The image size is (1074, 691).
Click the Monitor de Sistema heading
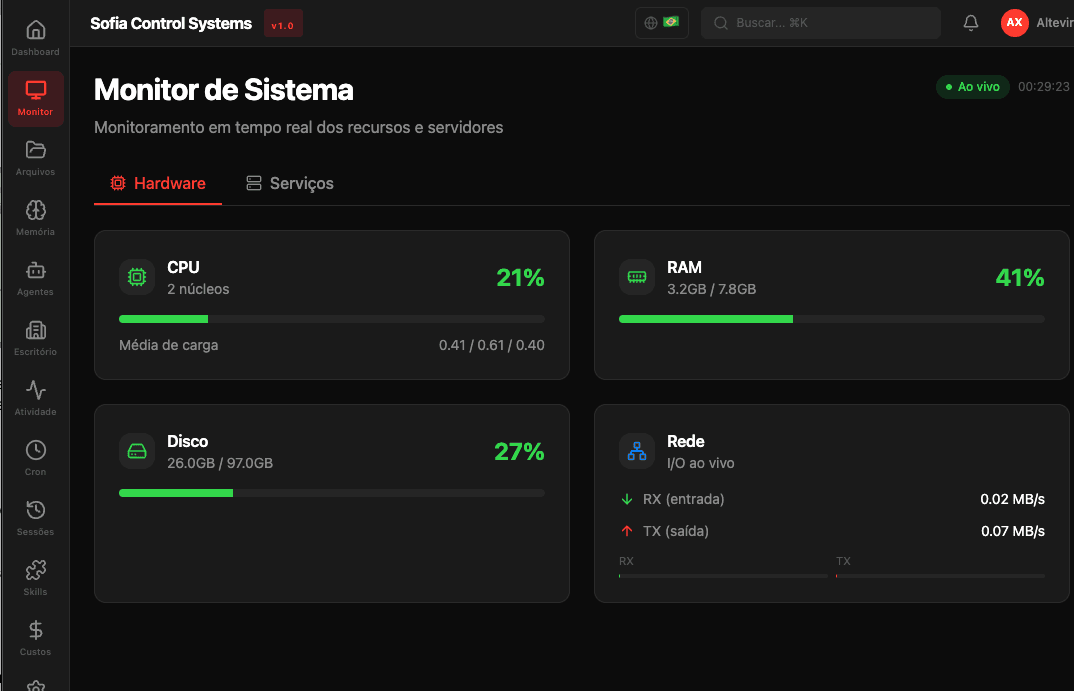[x=223, y=90]
